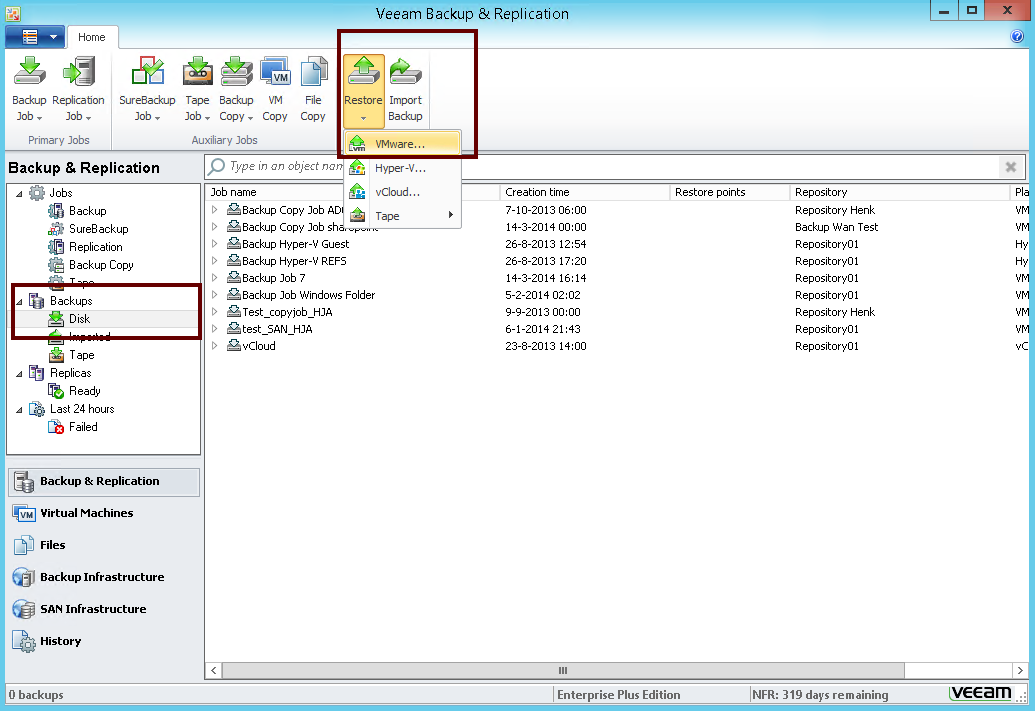The width and height of the screenshot is (1035, 711).
Task: Open the Tape submenu in the Restore menu
Action: 402,216
